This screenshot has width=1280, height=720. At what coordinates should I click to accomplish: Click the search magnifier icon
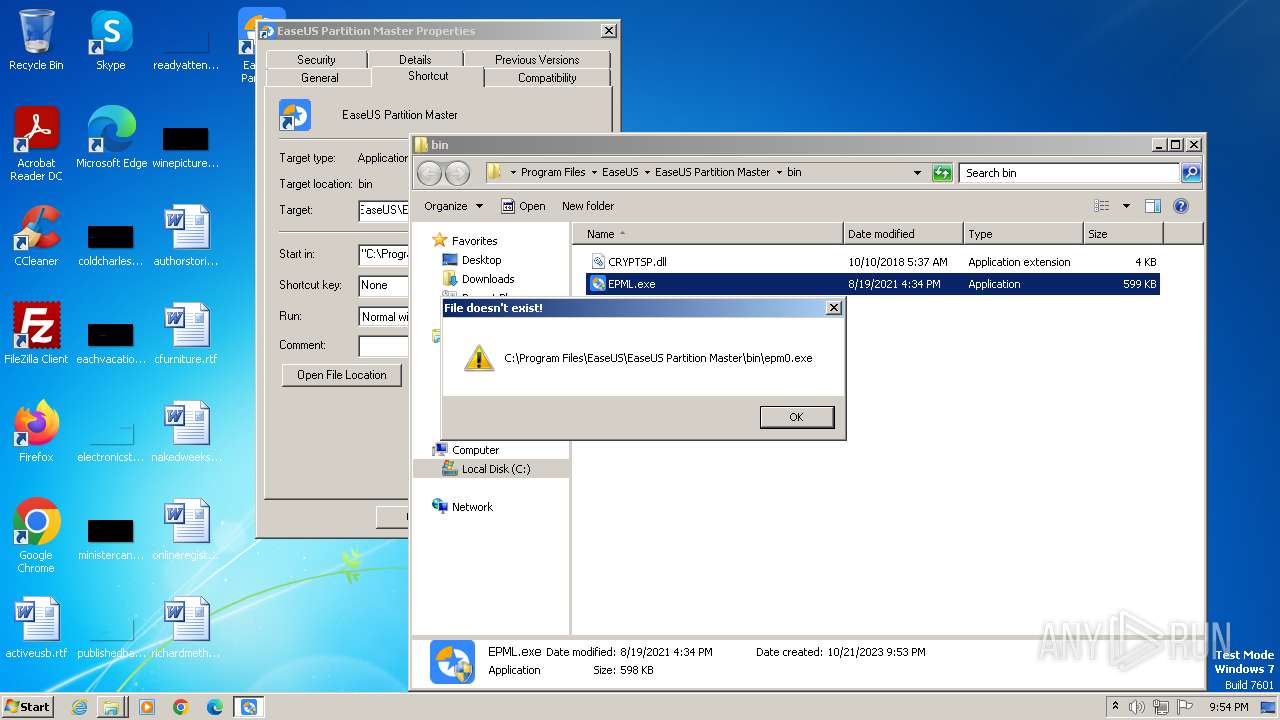click(x=1191, y=173)
